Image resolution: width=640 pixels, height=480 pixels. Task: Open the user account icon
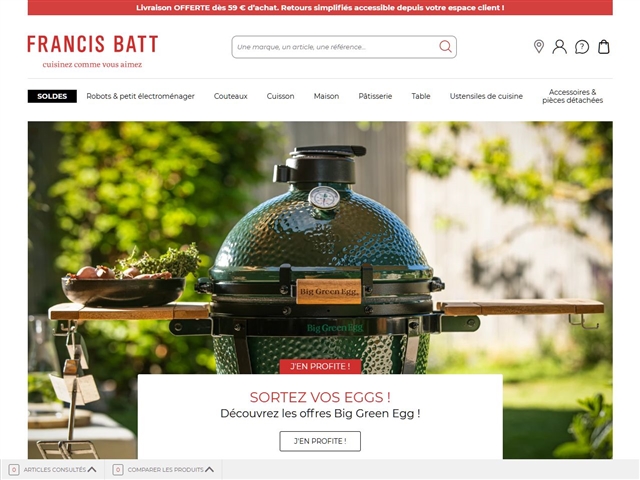tap(560, 47)
